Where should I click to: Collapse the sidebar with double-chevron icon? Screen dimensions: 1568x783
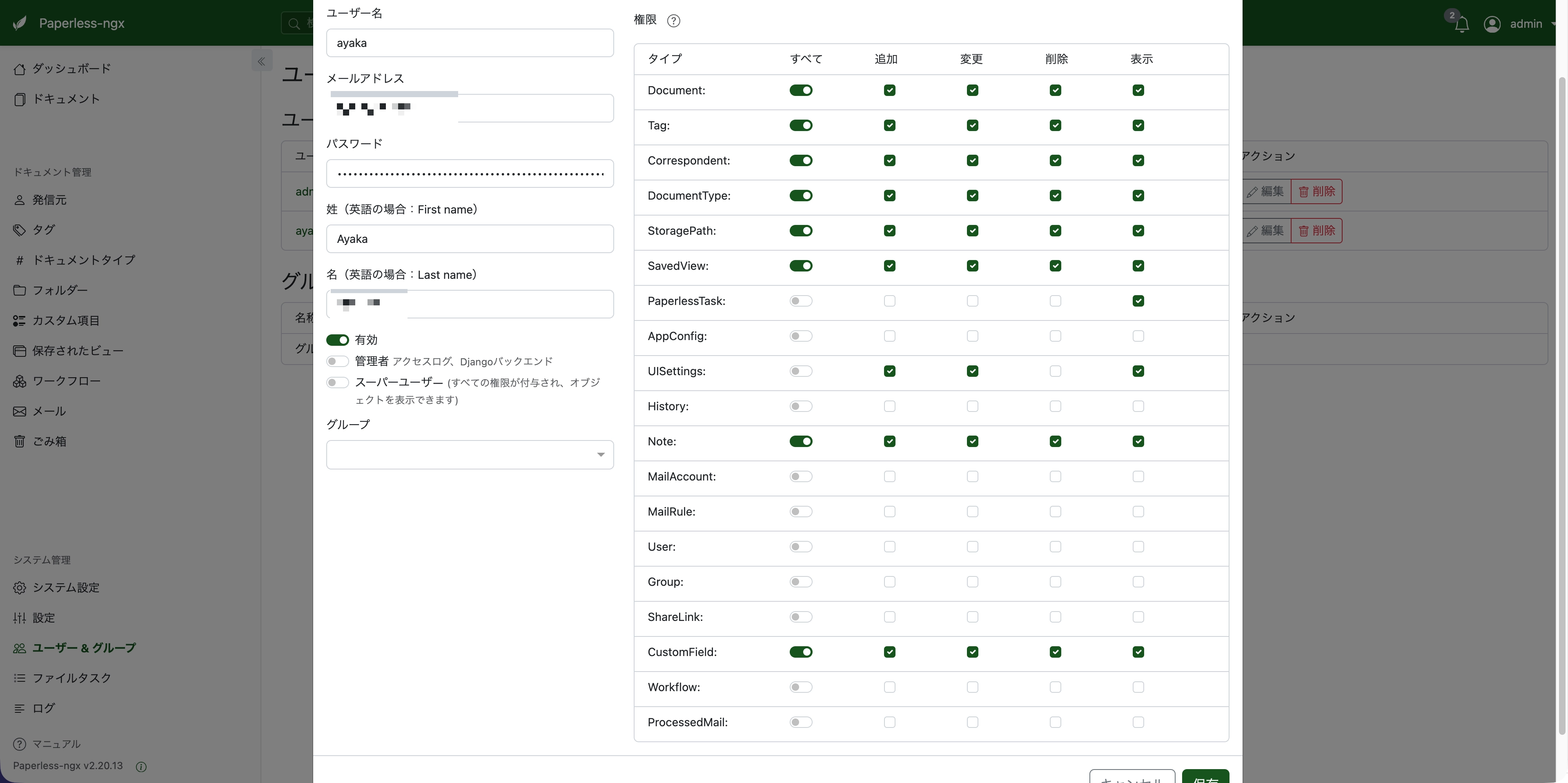click(x=261, y=62)
